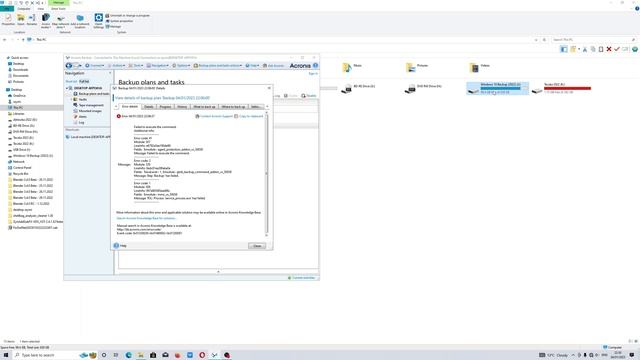The image size is (640, 360).
Task: Open Backup plans and tasks actions menu
Action: click(x=218, y=66)
